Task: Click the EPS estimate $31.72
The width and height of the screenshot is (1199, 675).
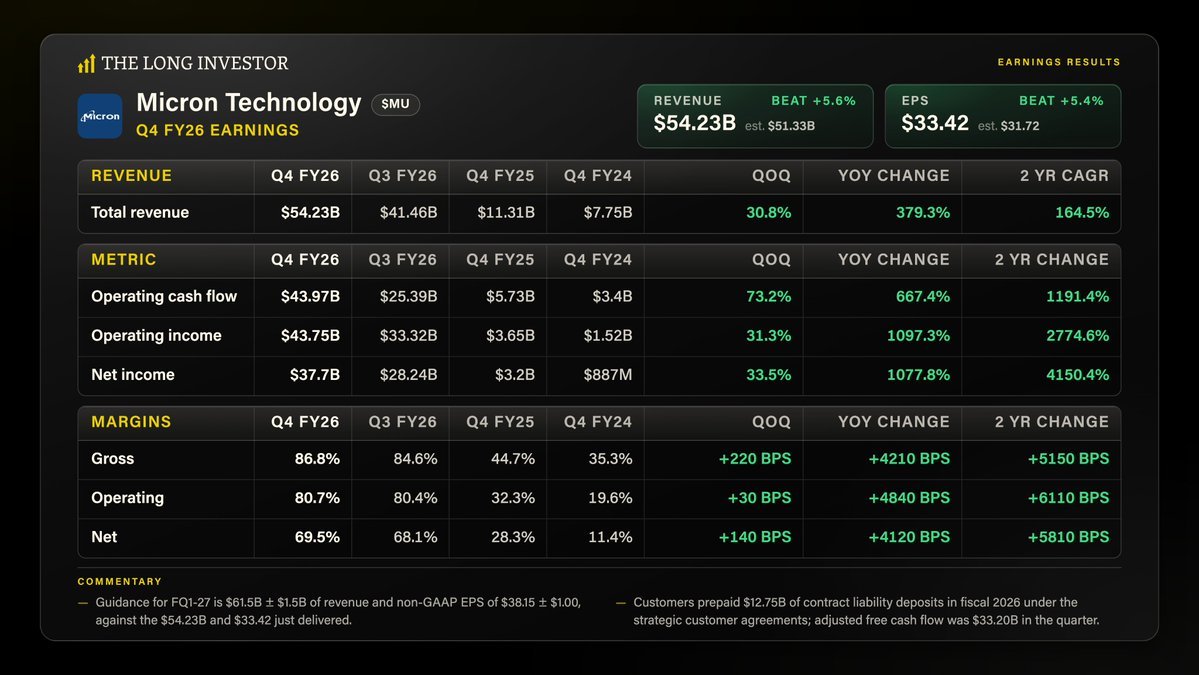Action: click(1019, 126)
